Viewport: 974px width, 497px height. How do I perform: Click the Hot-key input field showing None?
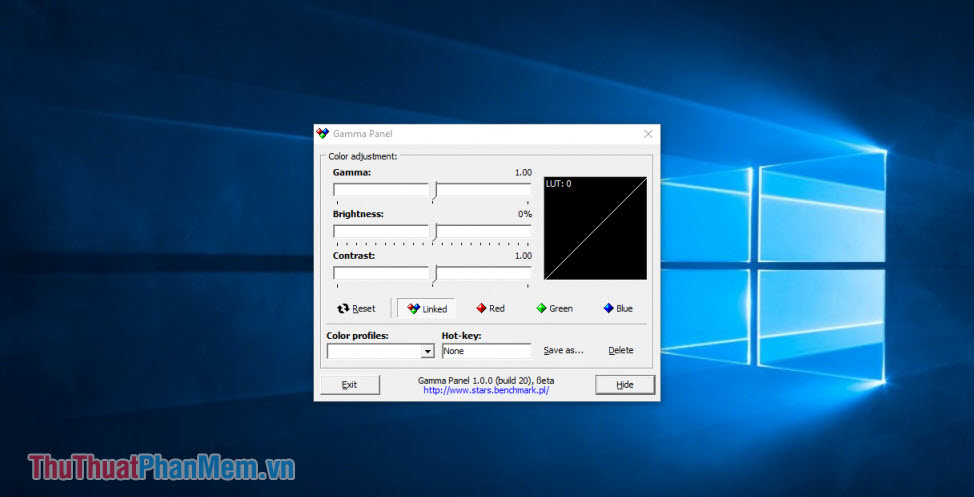(486, 351)
